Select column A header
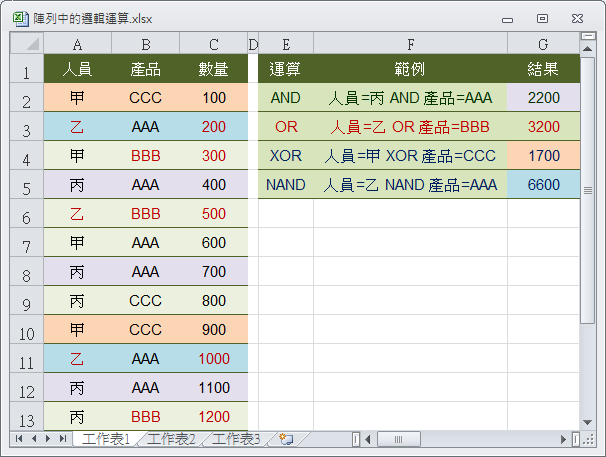606x457 pixels. pos(77,44)
